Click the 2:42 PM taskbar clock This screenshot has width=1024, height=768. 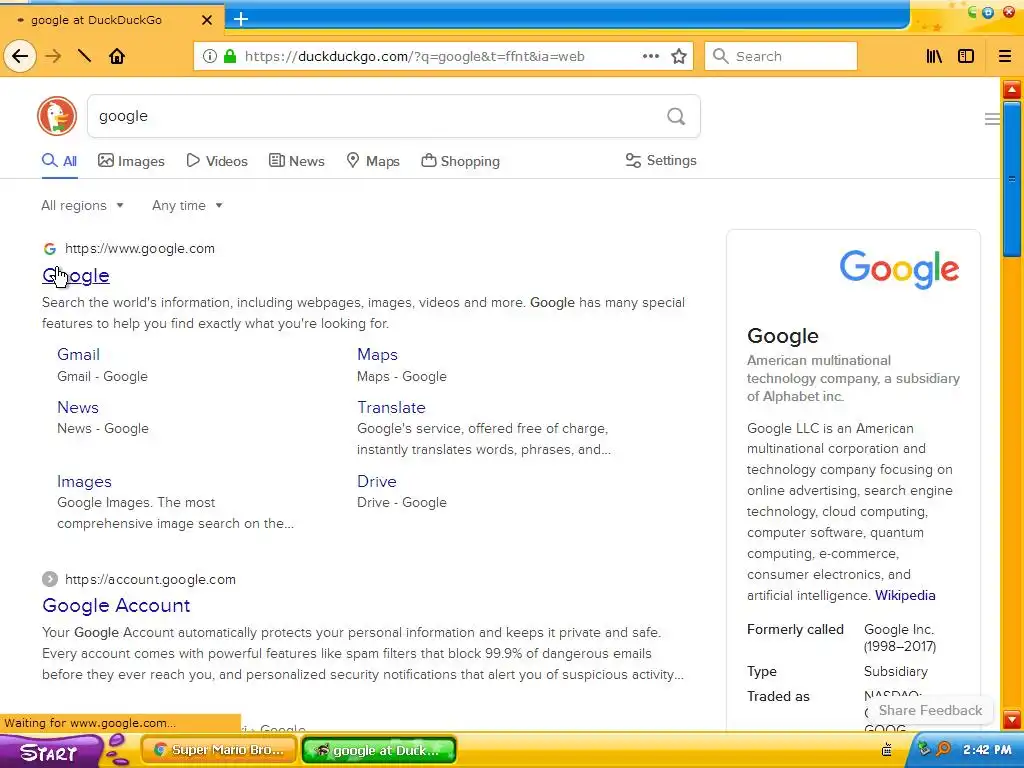coord(987,750)
